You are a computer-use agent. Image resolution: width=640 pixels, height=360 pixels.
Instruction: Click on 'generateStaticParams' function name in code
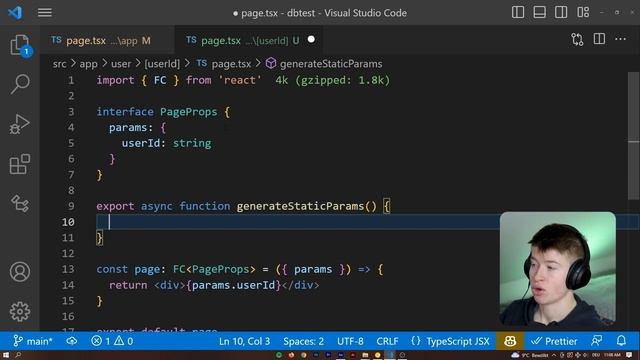(x=300, y=206)
